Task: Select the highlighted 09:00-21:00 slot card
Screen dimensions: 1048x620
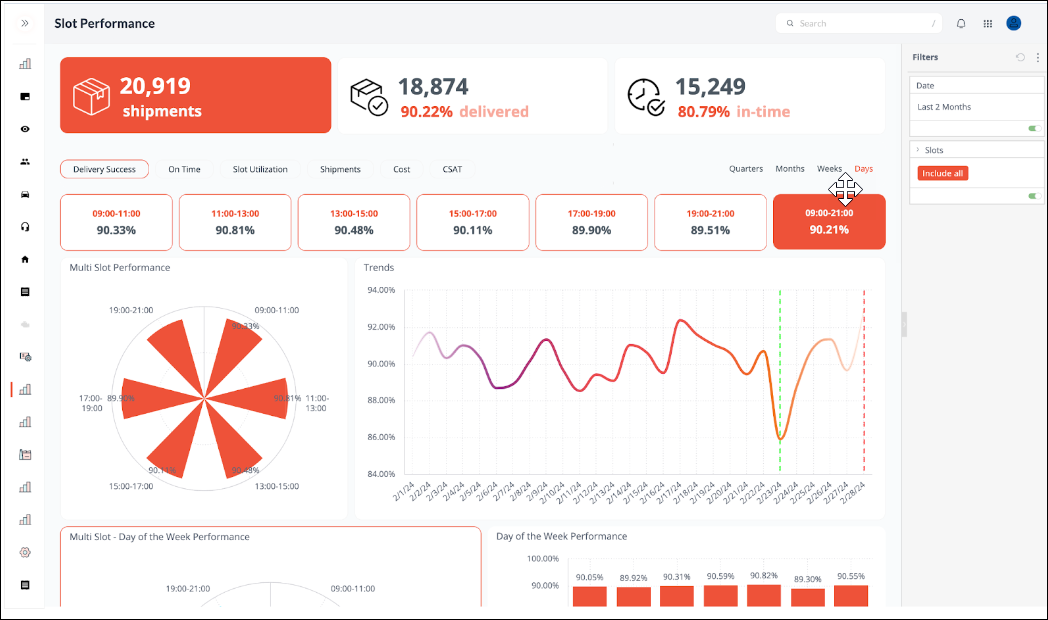Action: tap(829, 222)
